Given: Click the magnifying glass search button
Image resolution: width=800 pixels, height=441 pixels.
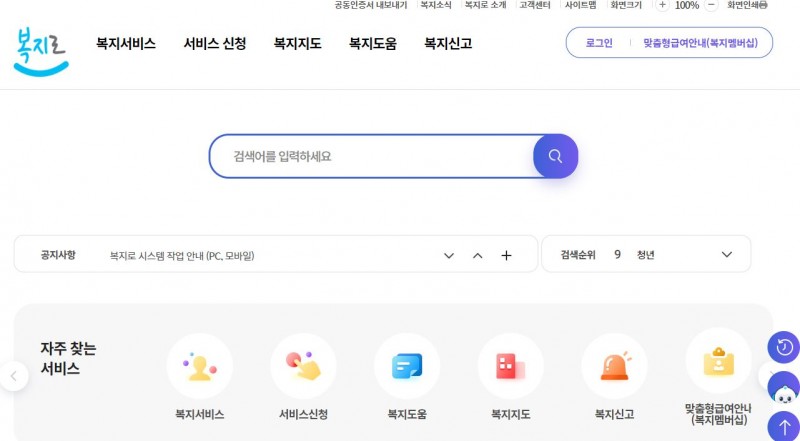Looking at the screenshot, I should [x=555, y=156].
